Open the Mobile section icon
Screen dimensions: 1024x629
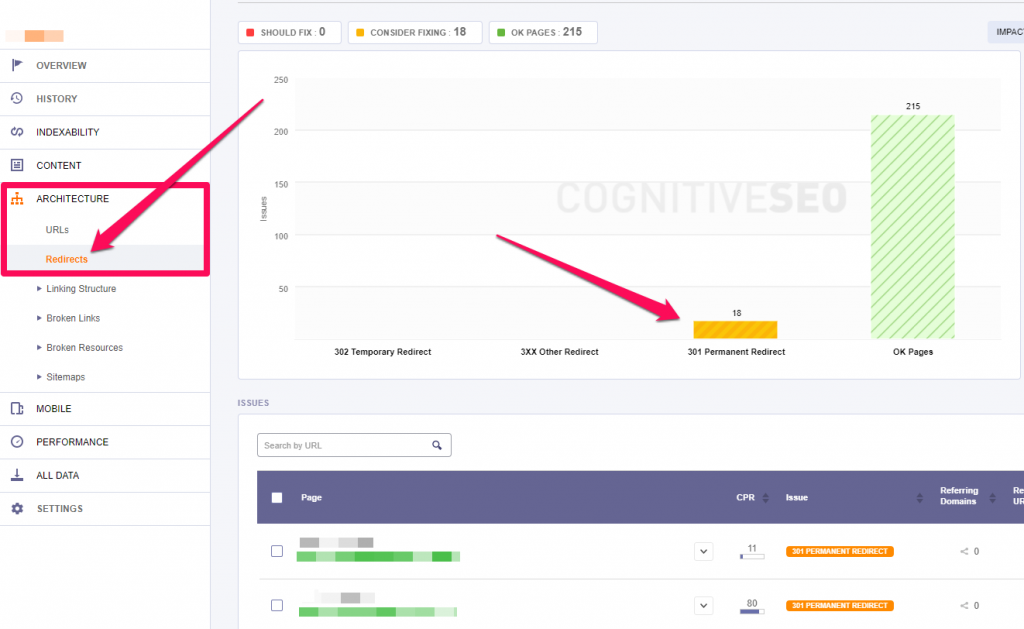[x=16, y=408]
